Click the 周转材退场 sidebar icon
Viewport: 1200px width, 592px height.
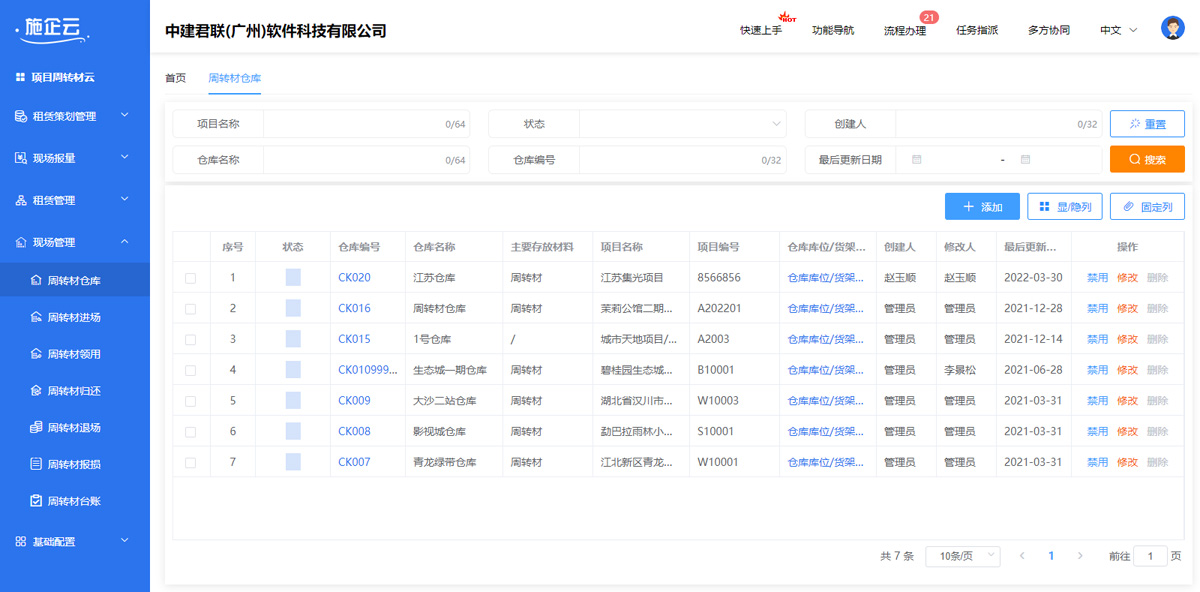[x=36, y=428]
